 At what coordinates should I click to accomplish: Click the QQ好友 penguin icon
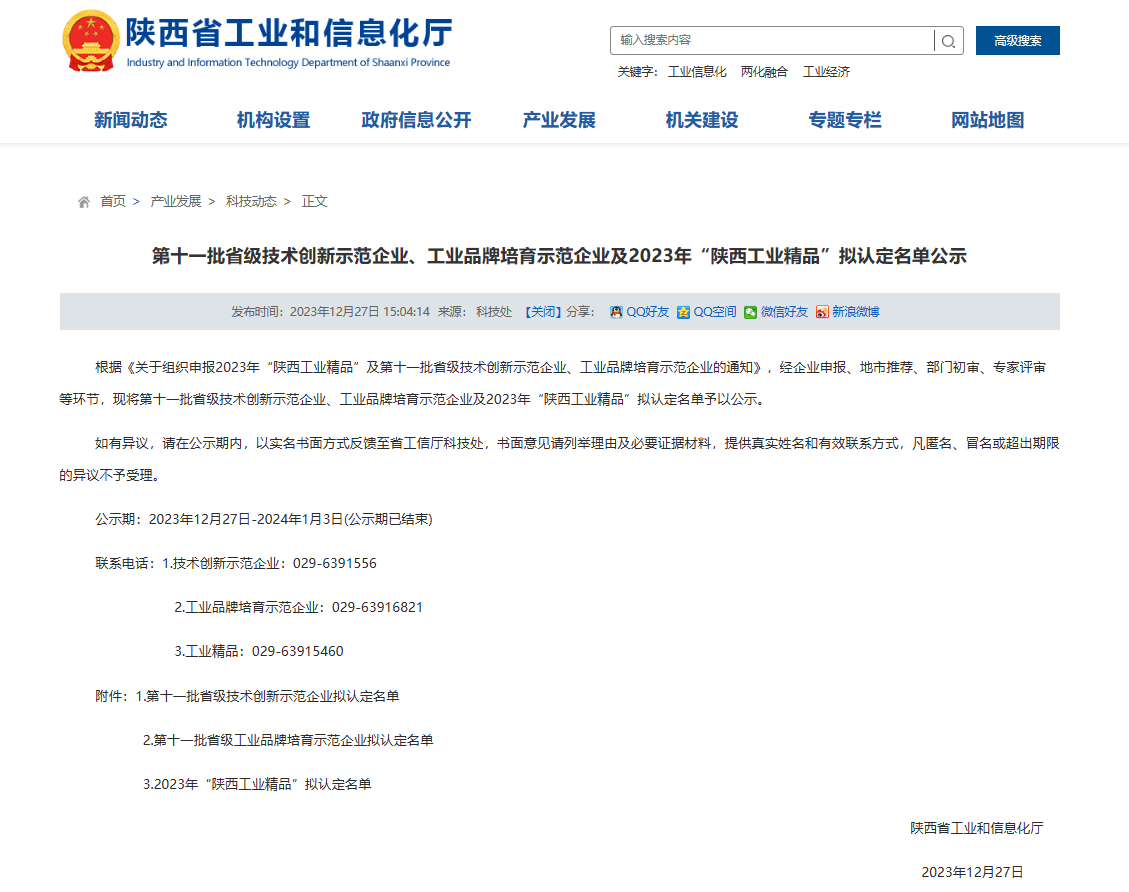tap(616, 312)
